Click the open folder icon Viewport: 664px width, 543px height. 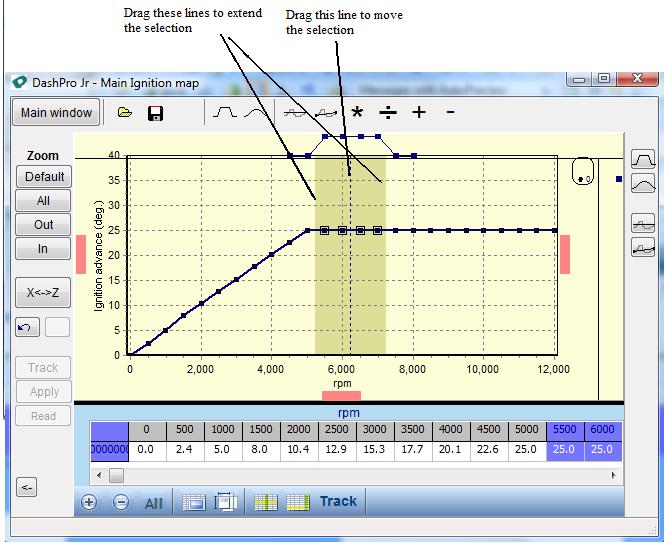(125, 113)
